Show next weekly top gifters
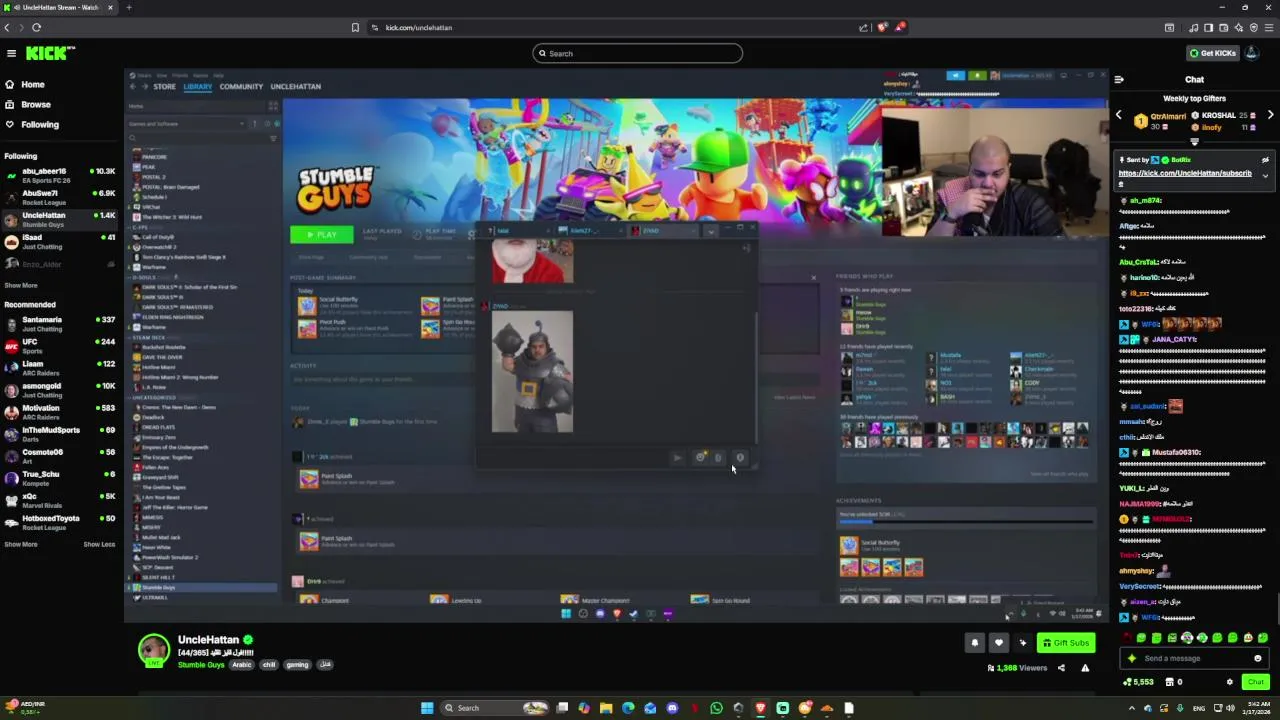 pos(1270,116)
